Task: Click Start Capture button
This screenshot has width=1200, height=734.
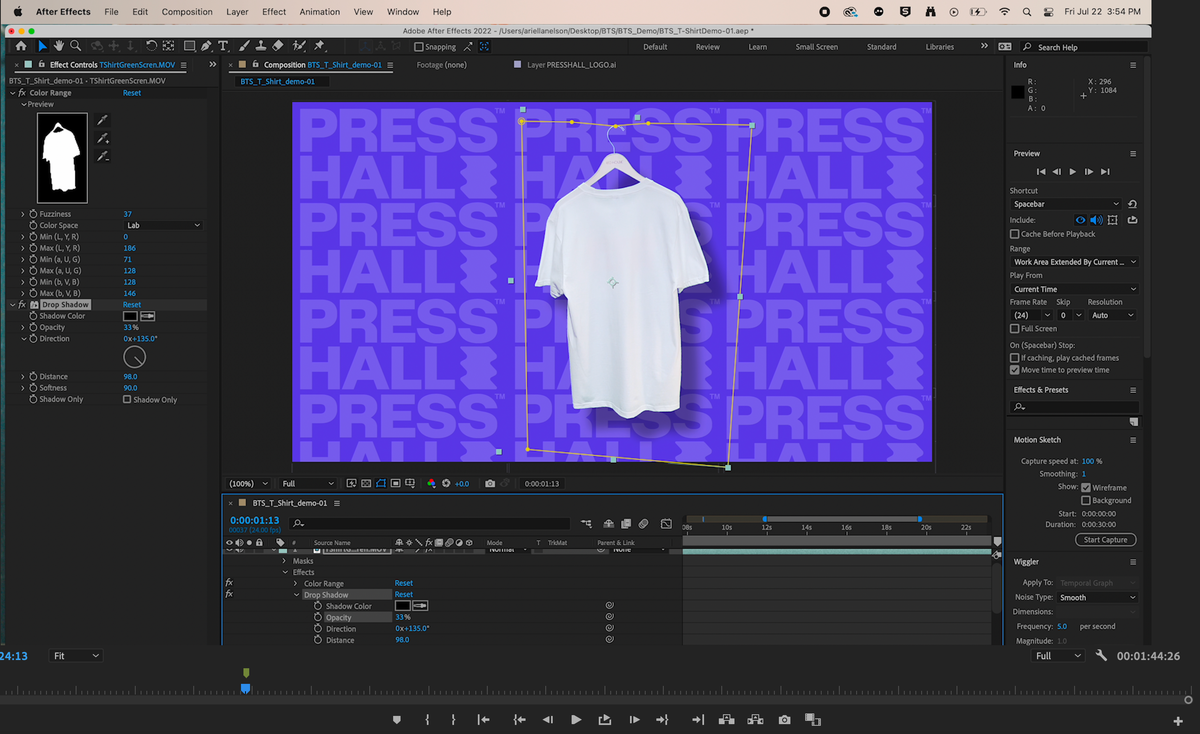Action: (1106, 540)
